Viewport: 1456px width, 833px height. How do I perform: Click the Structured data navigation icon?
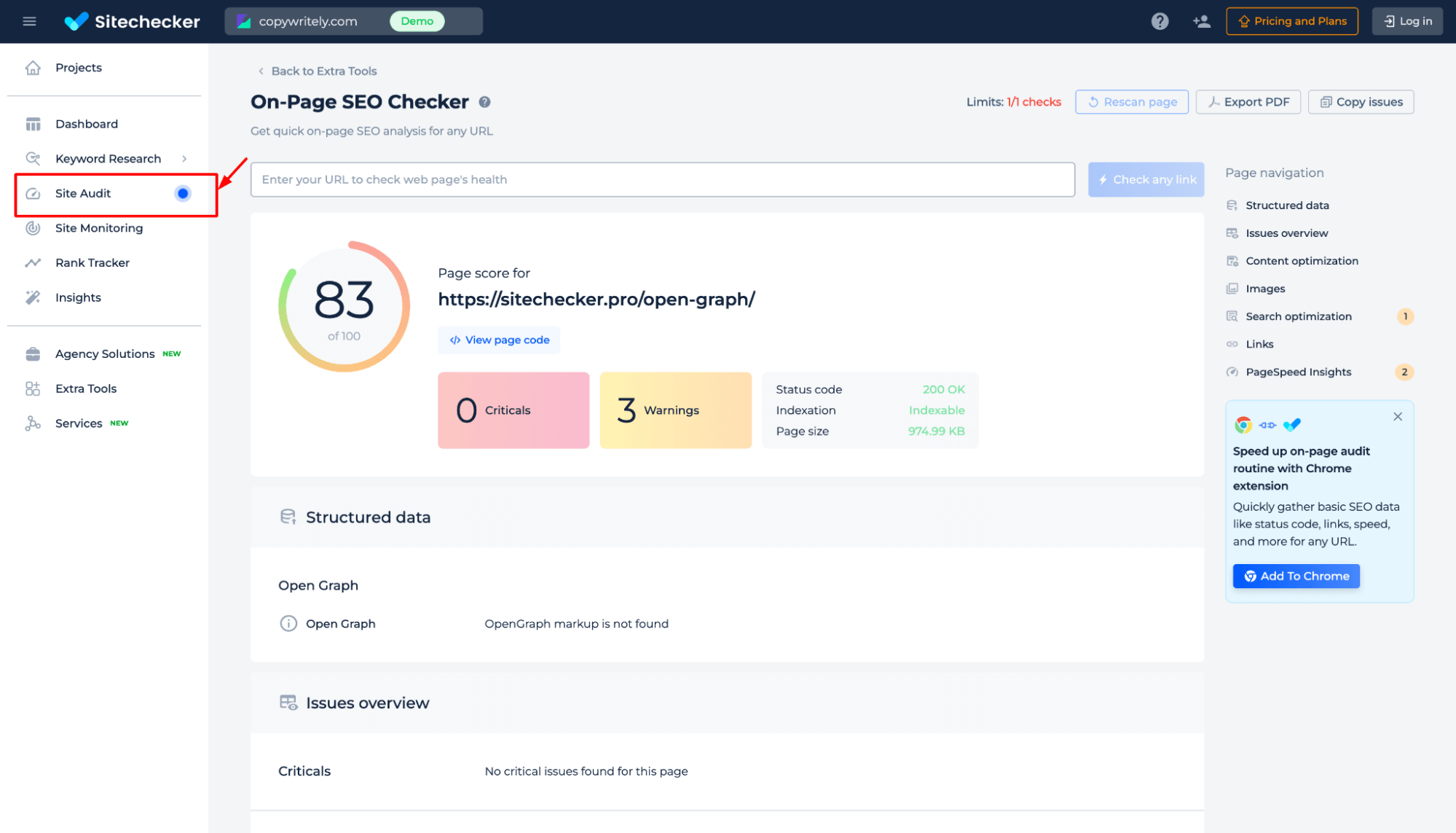click(x=1232, y=205)
